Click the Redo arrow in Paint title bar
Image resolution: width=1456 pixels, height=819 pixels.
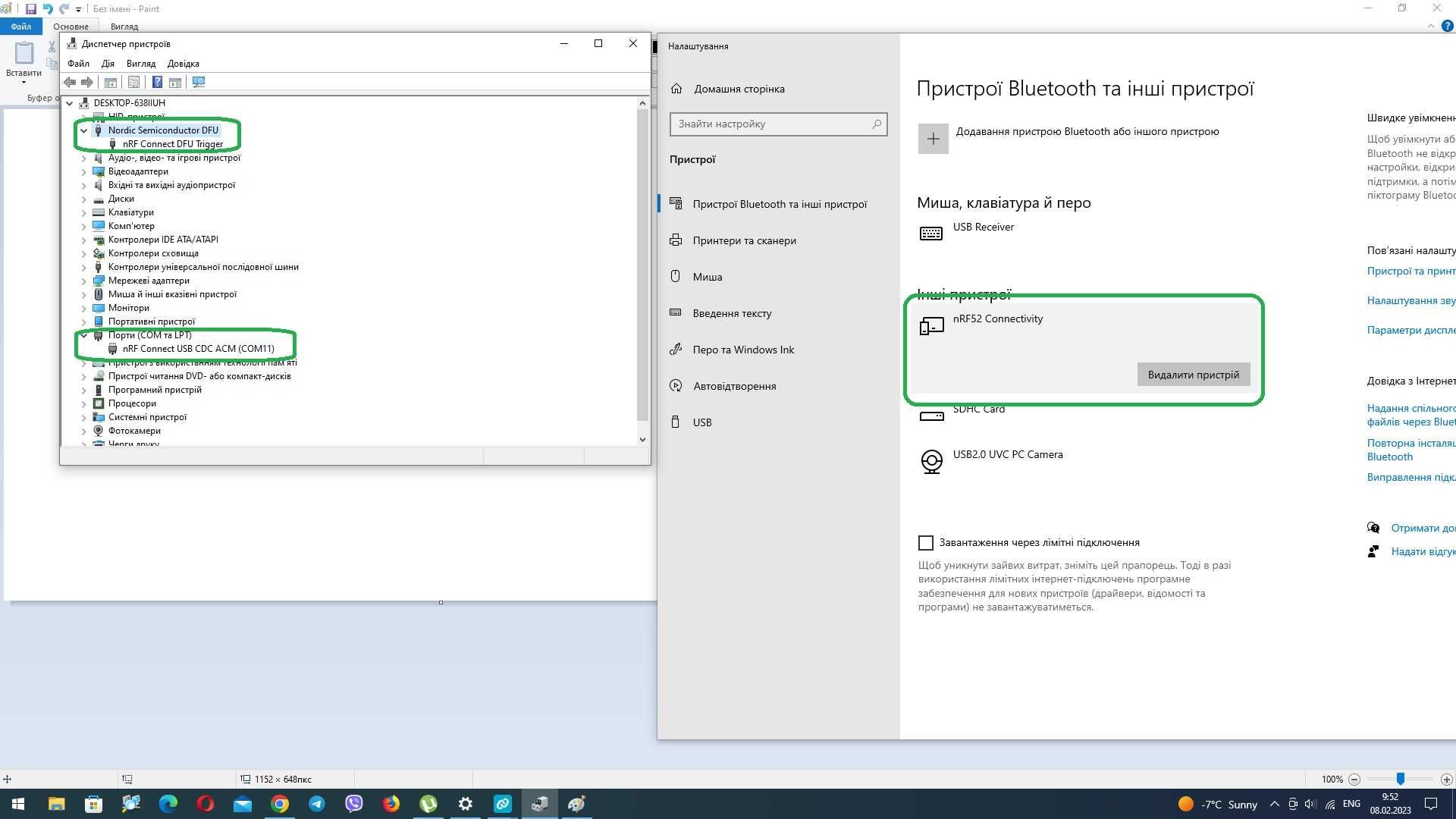pos(64,9)
